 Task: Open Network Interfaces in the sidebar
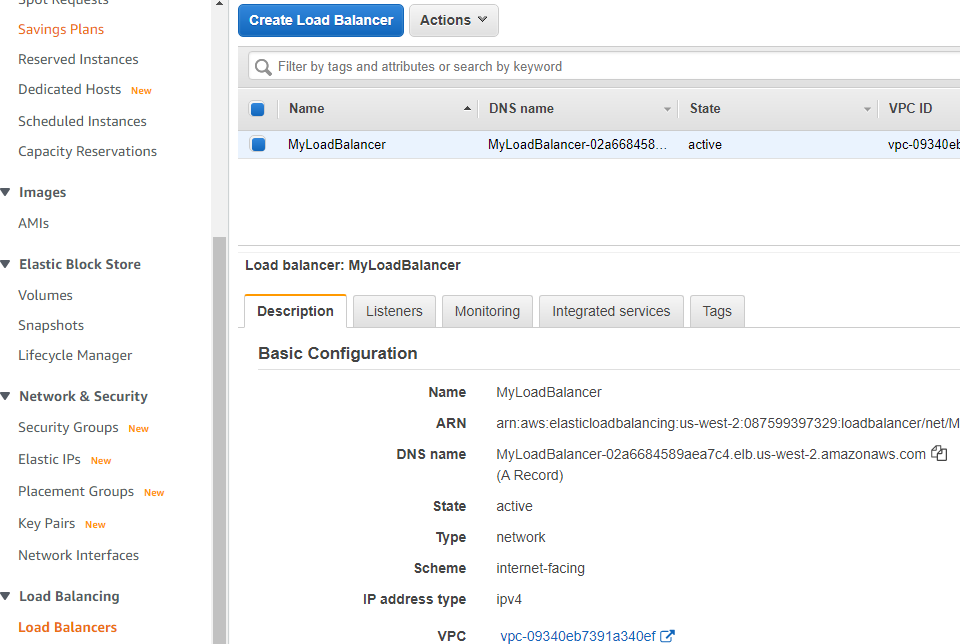(x=78, y=555)
